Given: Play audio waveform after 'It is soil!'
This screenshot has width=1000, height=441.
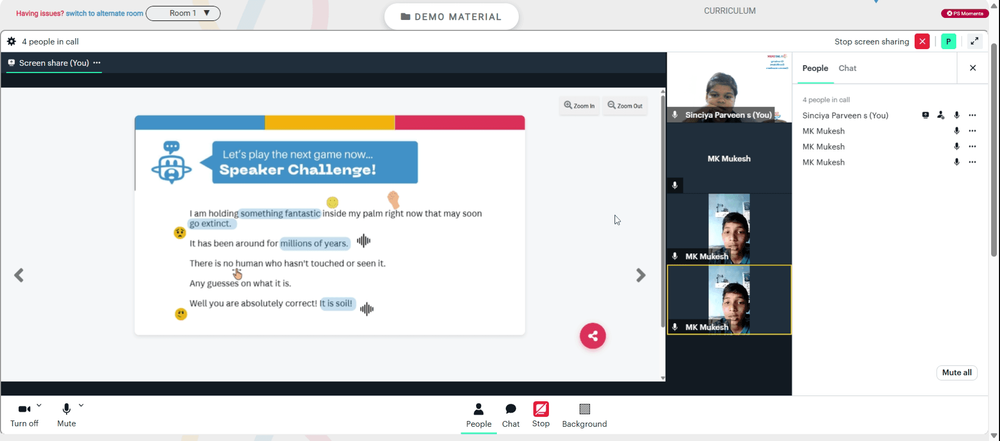Looking at the screenshot, I should (x=366, y=309).
